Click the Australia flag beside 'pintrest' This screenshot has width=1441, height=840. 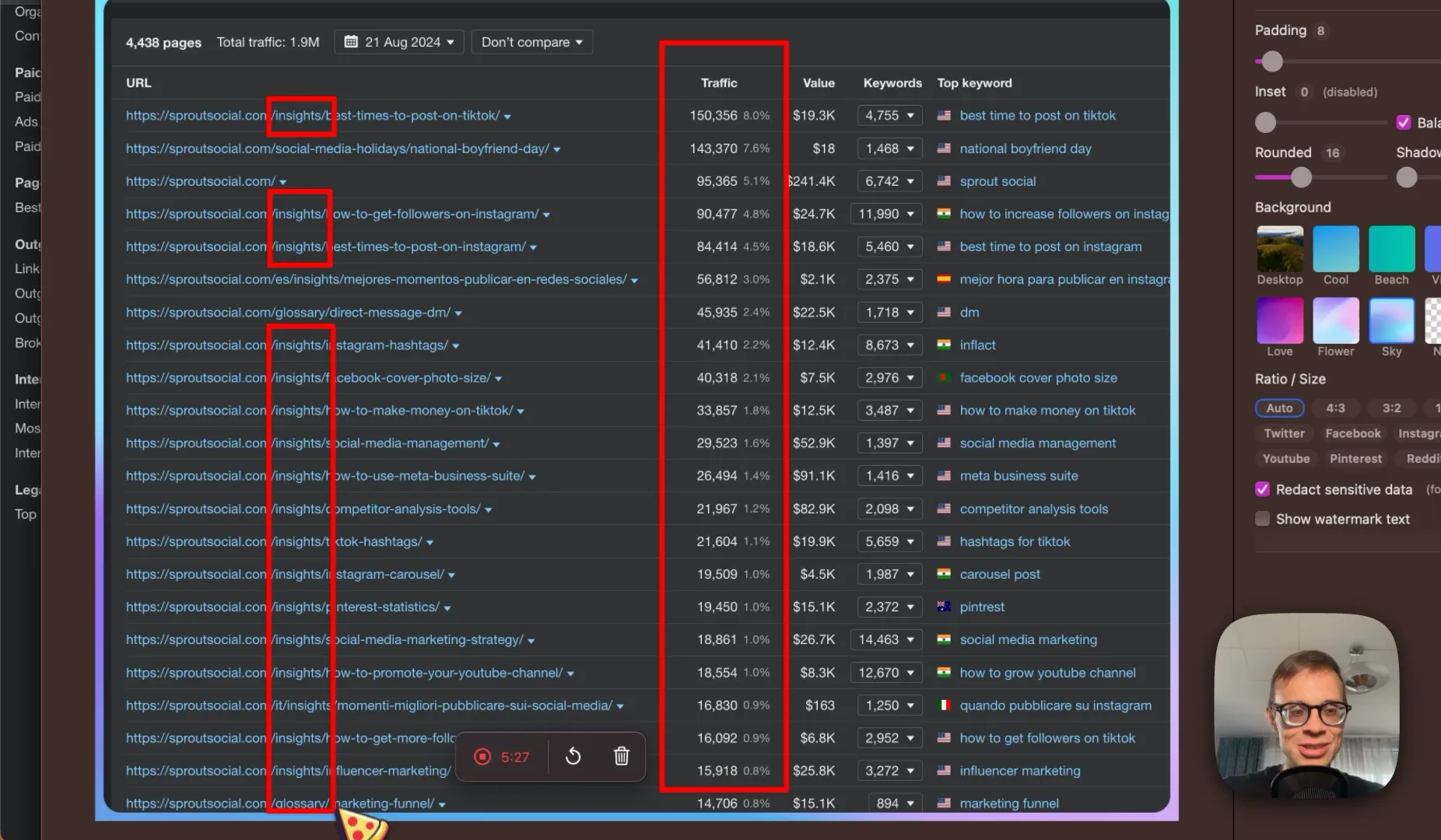point(944,607)
